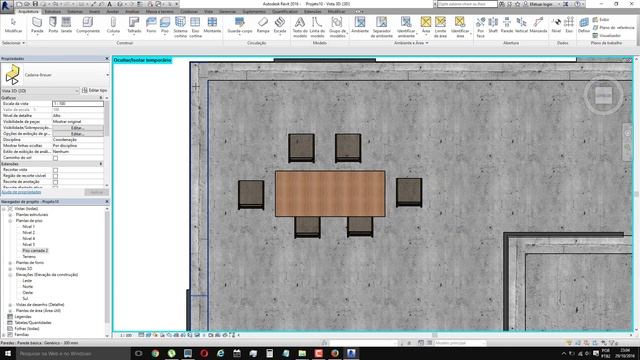Click the Eixo cortina tool
This screenshot has height=360, width=640.
196,27
